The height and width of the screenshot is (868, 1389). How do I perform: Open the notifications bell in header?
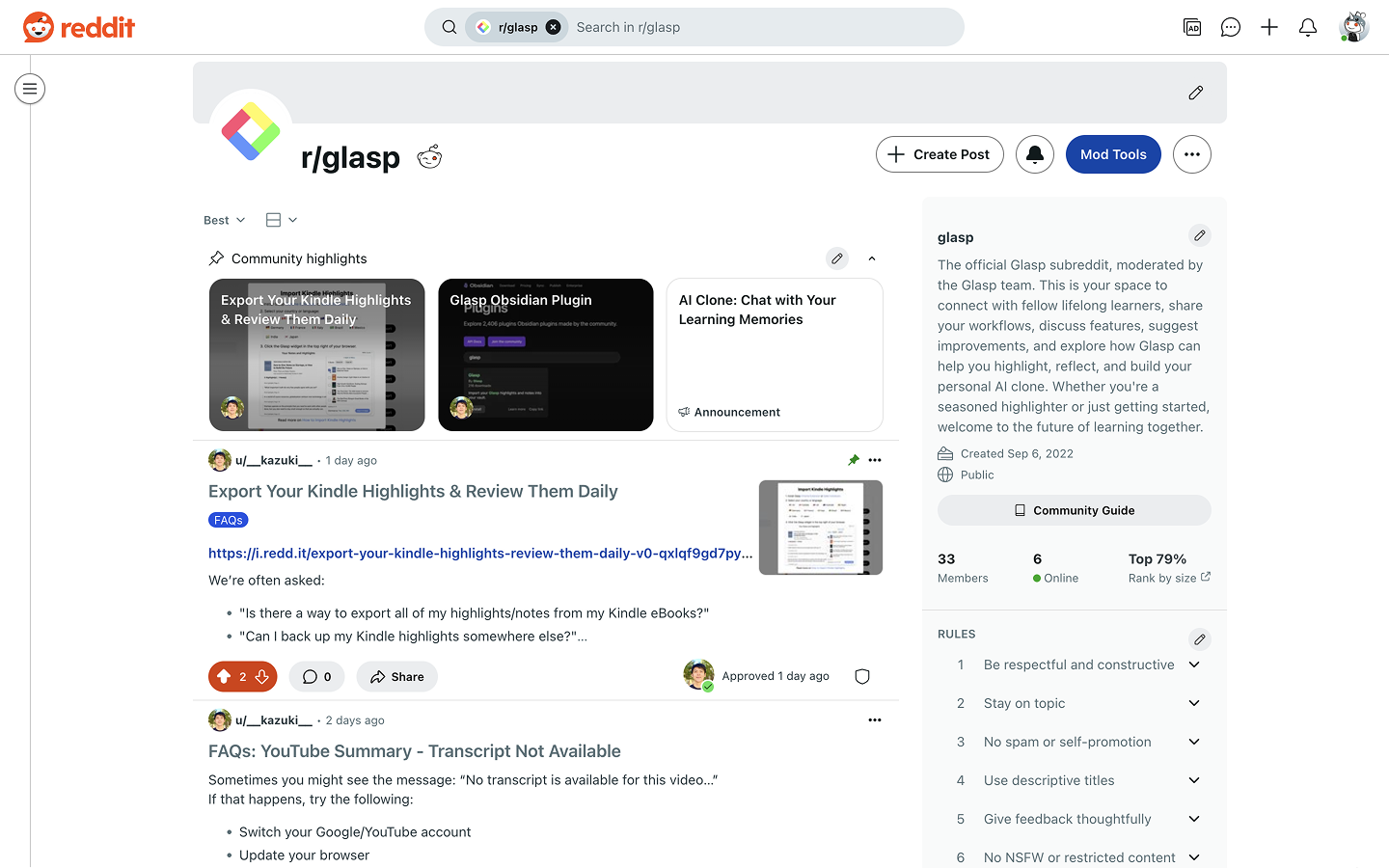(1308, 27)
